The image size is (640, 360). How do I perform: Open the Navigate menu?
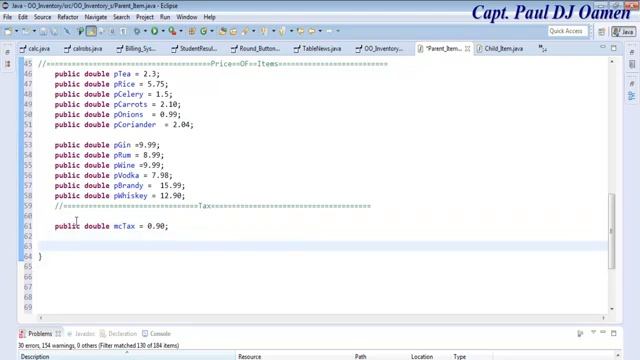click(x=96, y=17)
